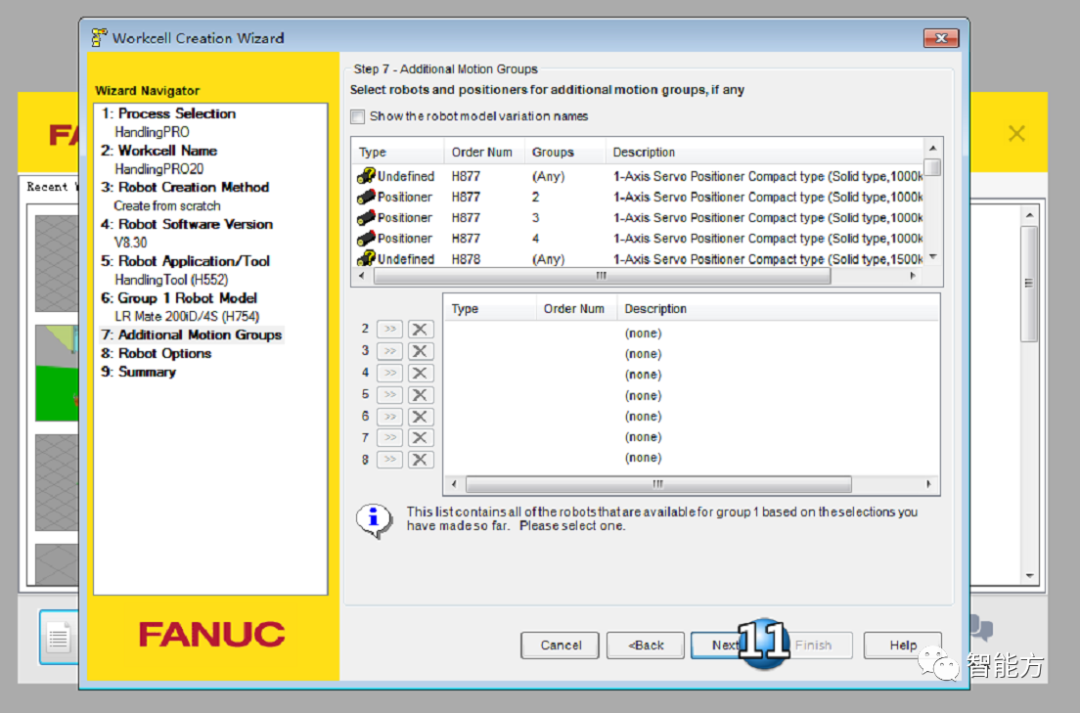Click the add arrow button for motion group 5
The width and height of the screenshot is (1080, 713).
click(390, 395)
